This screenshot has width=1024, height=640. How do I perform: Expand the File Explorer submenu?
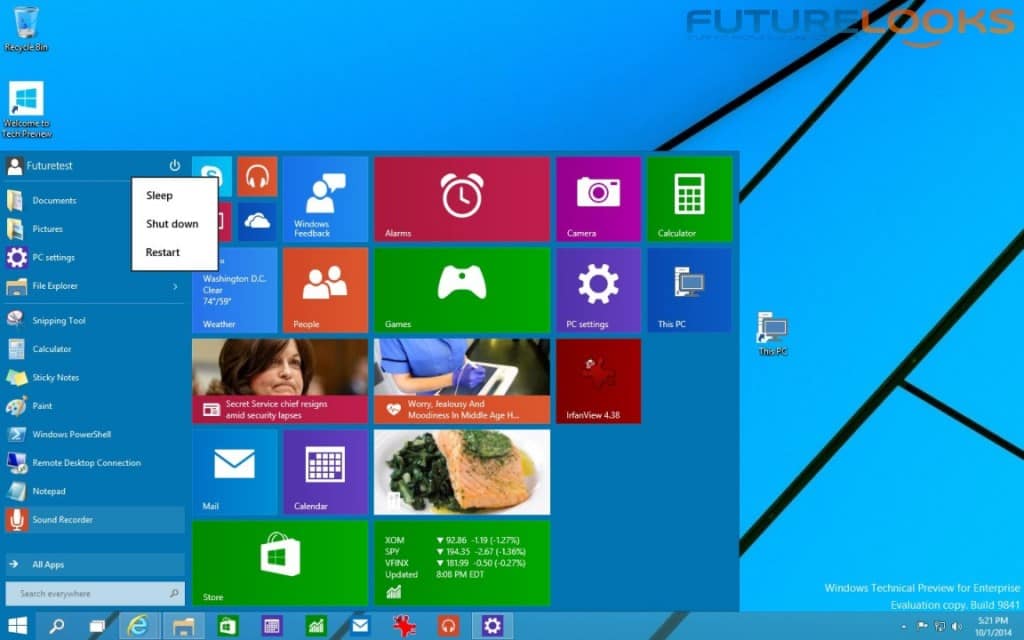coord(175,286)
